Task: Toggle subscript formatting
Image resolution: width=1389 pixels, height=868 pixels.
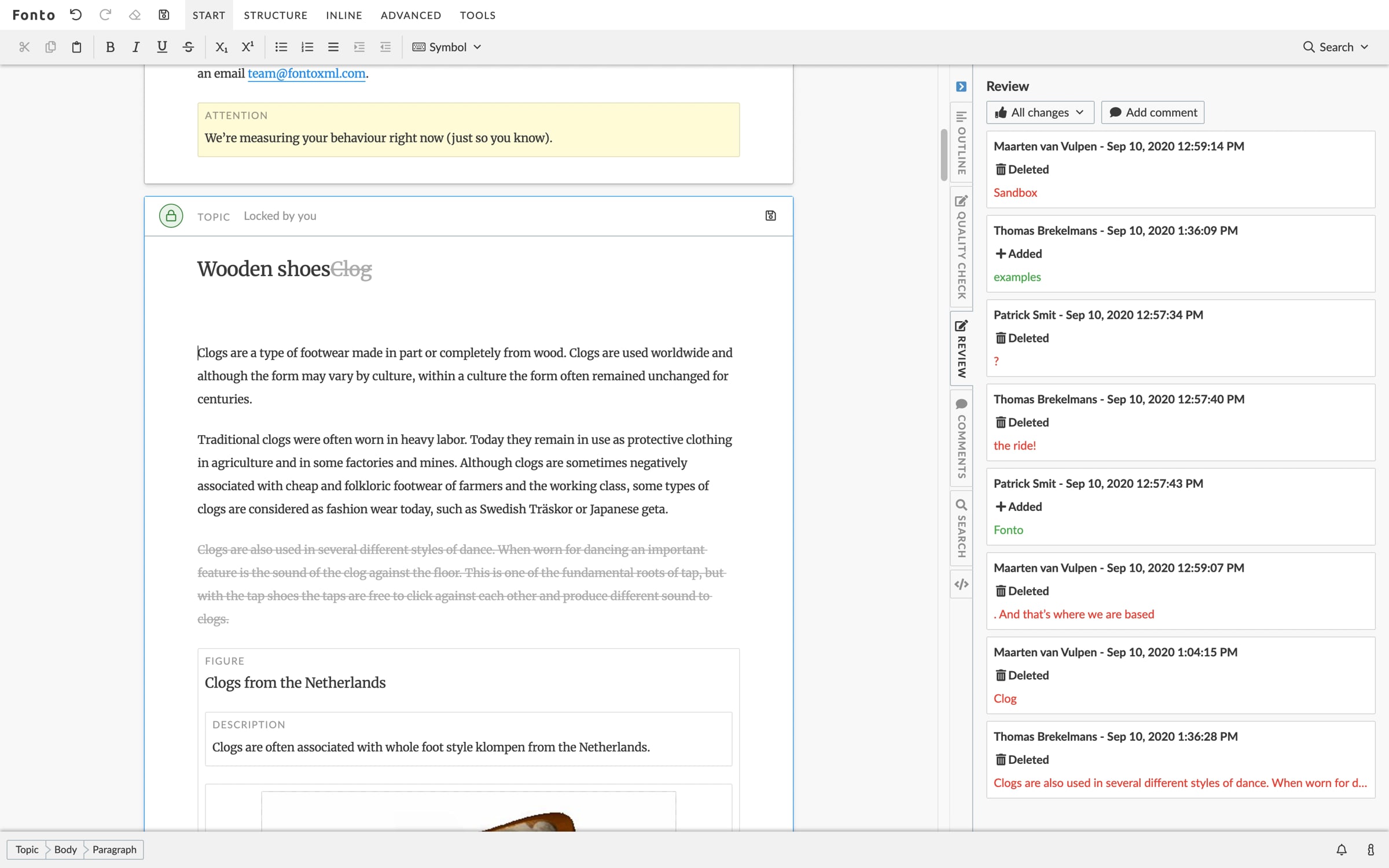Action: (x=221, y=47)
